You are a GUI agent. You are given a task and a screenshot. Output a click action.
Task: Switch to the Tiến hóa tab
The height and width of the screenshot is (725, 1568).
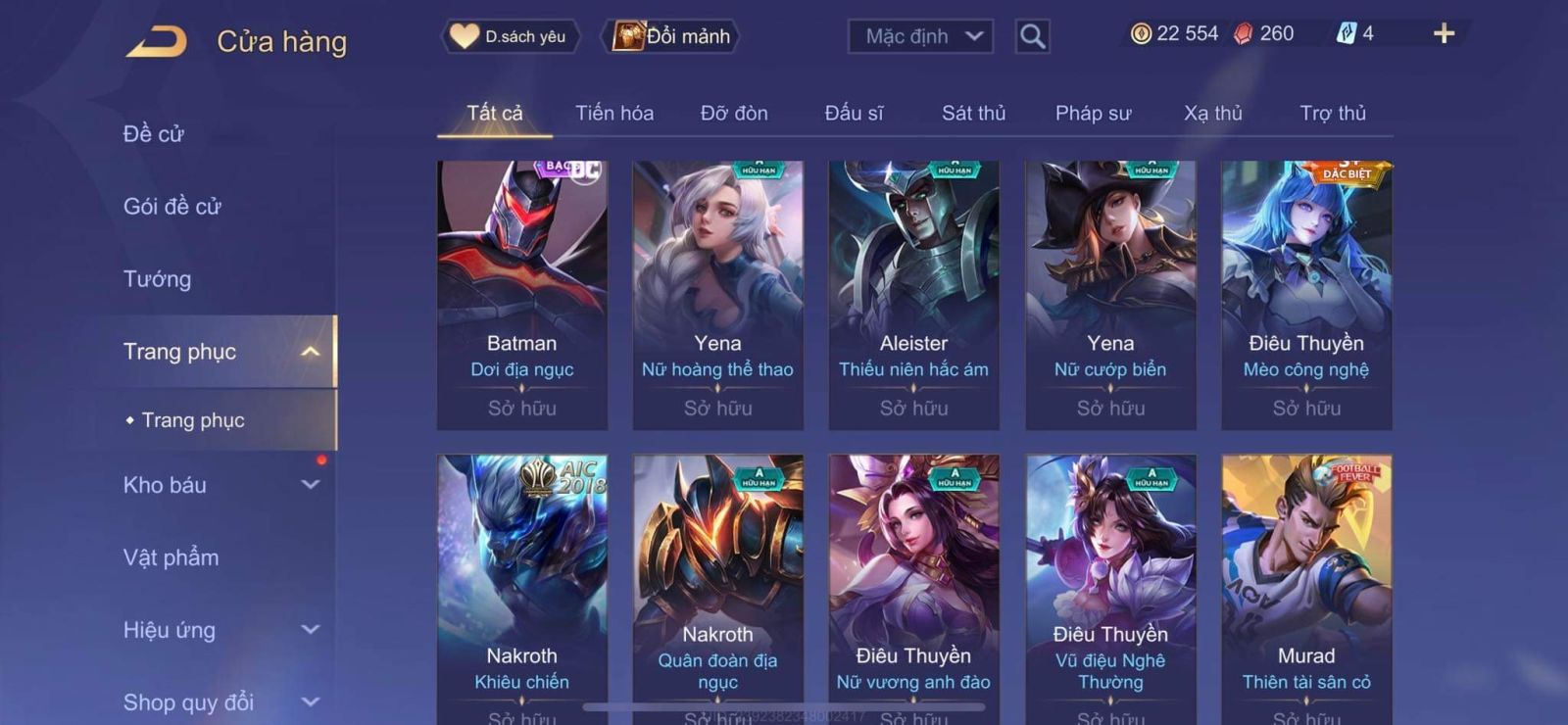tap(614, 114)
